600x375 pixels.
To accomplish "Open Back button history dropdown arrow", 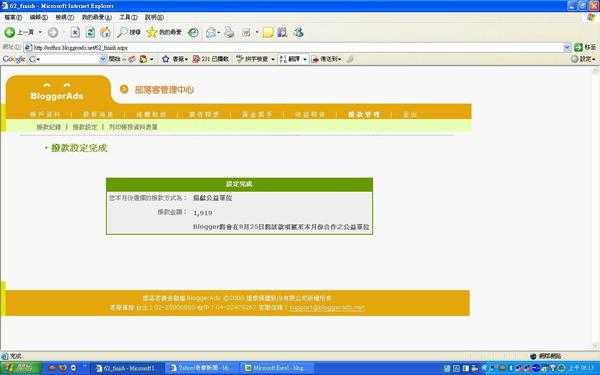I will point(40,33).
